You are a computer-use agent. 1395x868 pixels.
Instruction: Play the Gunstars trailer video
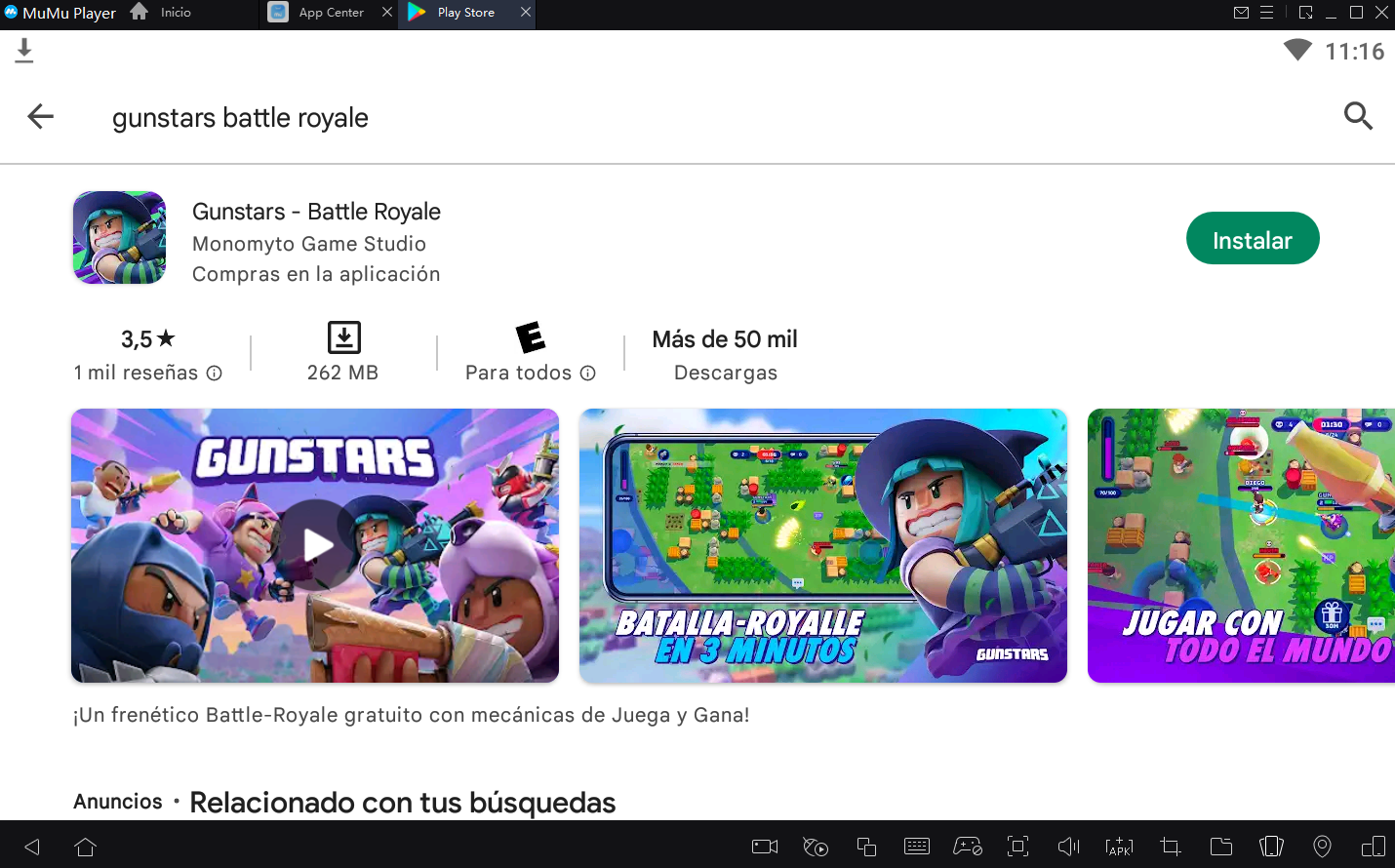point(315,545)
